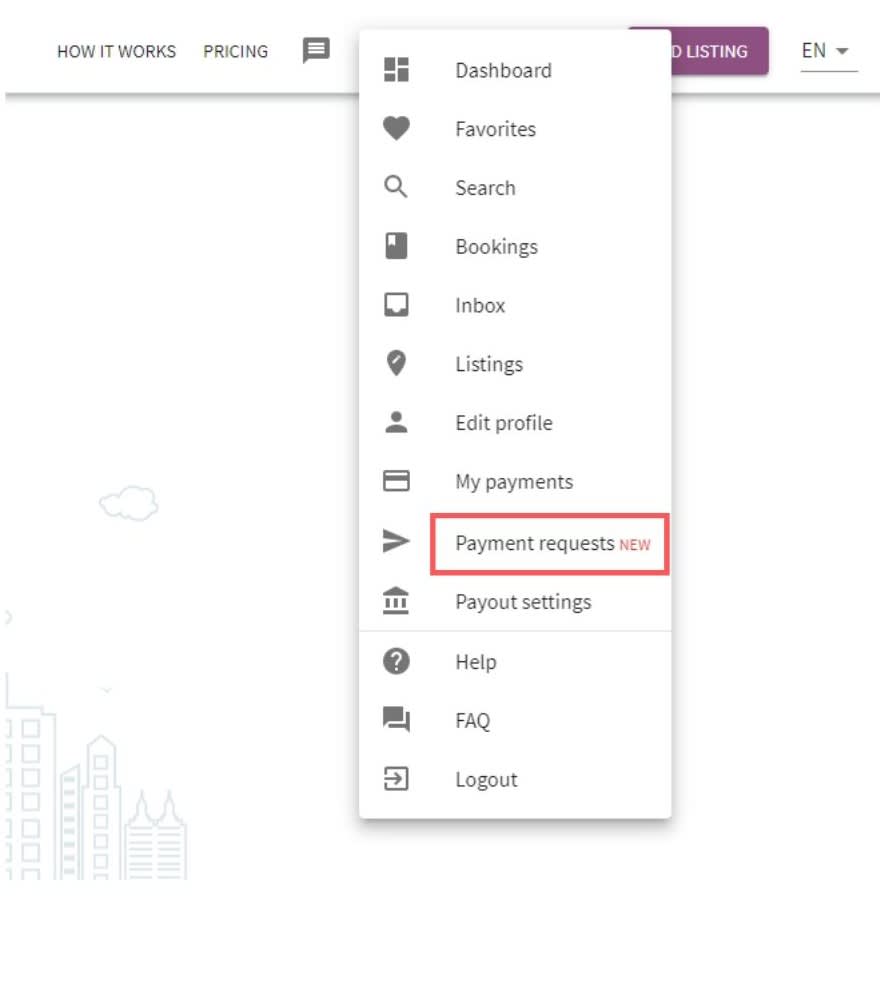The height and width of the screenshot is (987, 880).
Task: Click the My payments card icon
Action: pyautogui.click(x=396, y=481)
